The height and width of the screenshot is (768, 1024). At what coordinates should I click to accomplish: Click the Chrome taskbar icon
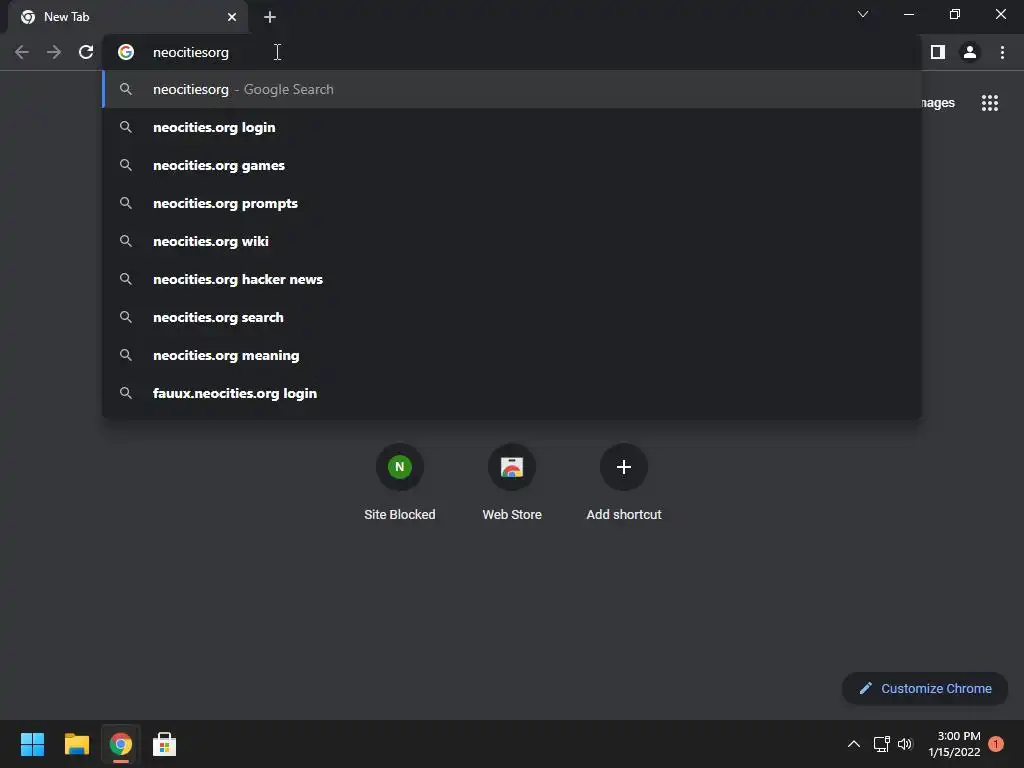[121, 744]
